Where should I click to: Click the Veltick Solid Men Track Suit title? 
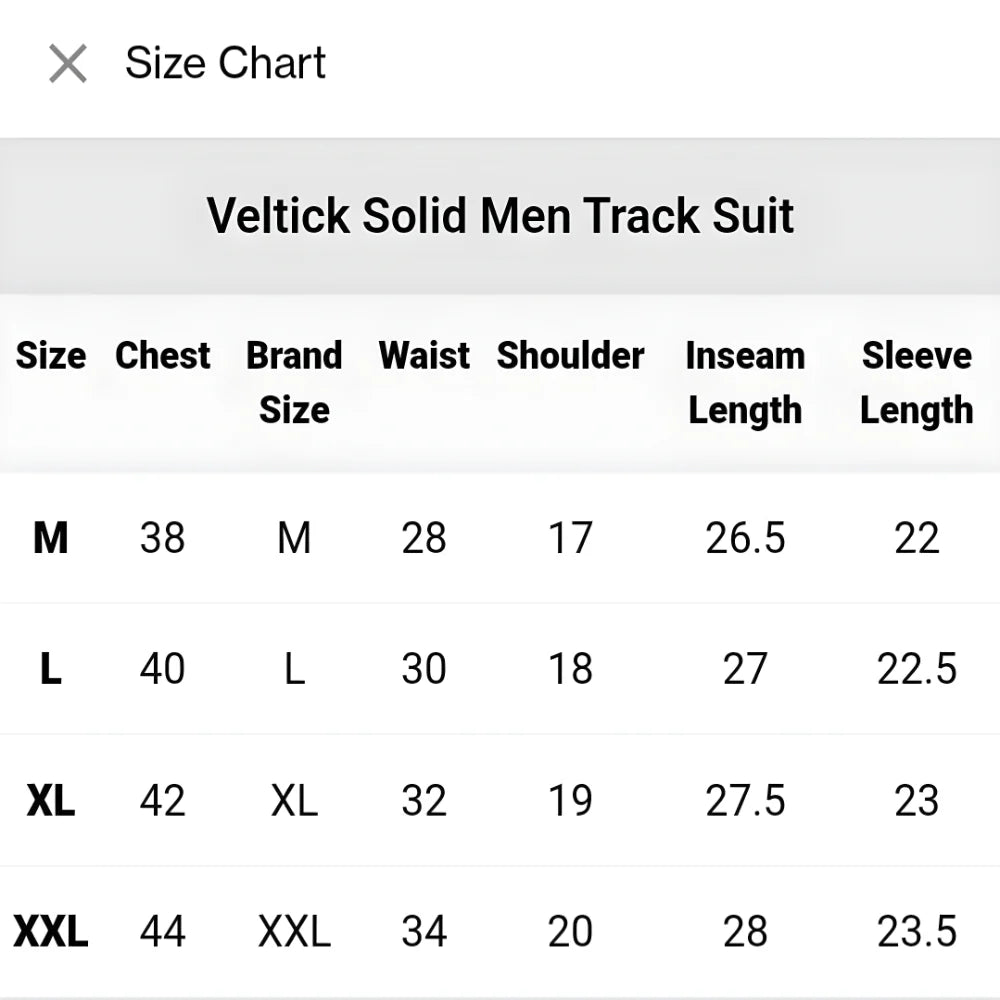[500, 214]
